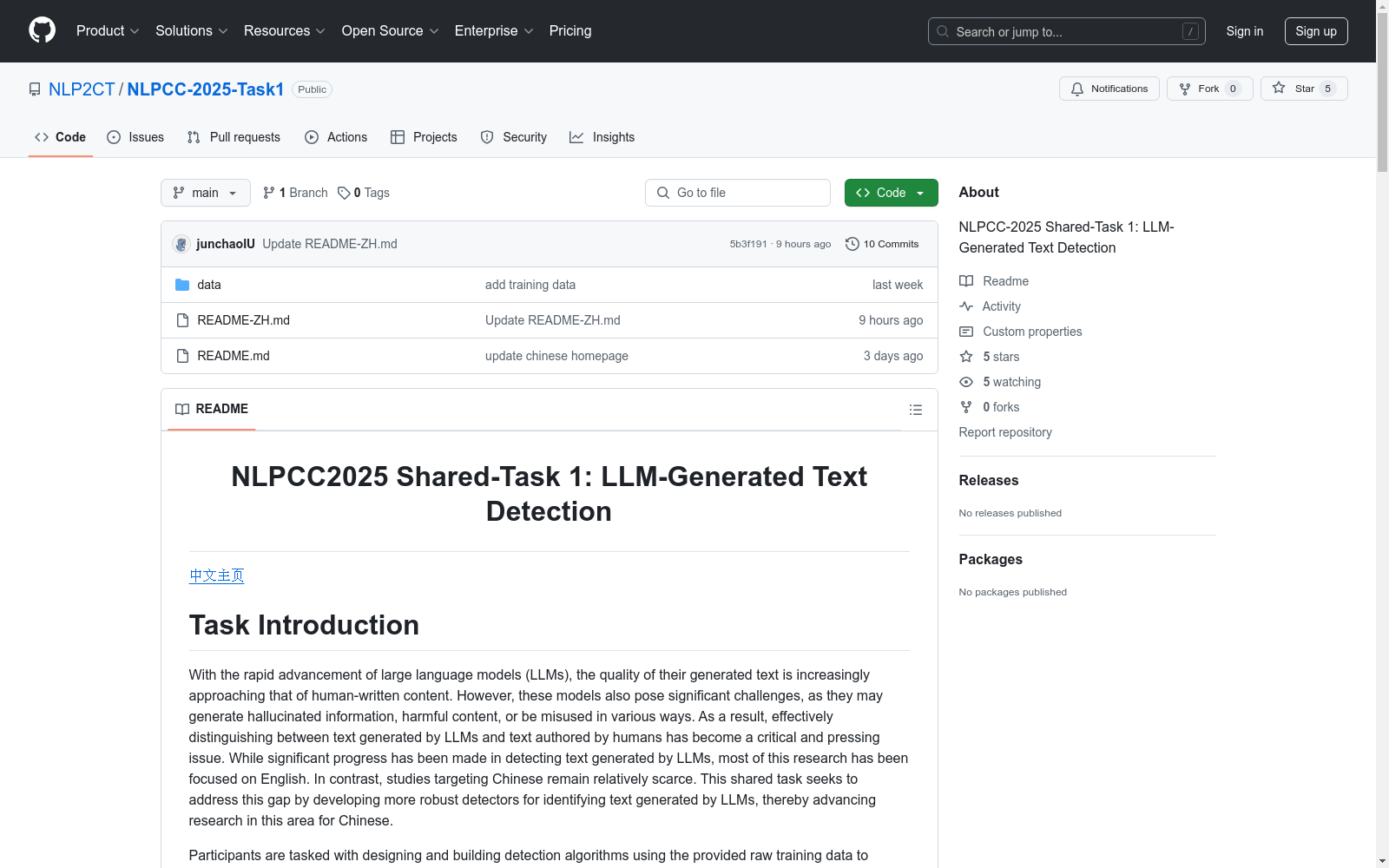Open the README-ZH.md file
Viewport: 1389px width, 868px height.
243,320
